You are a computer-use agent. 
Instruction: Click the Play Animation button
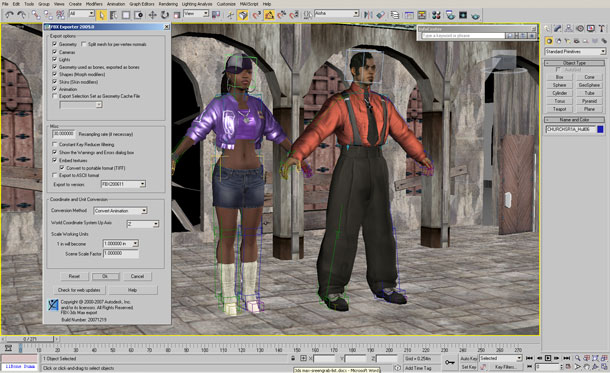(548, 358)
